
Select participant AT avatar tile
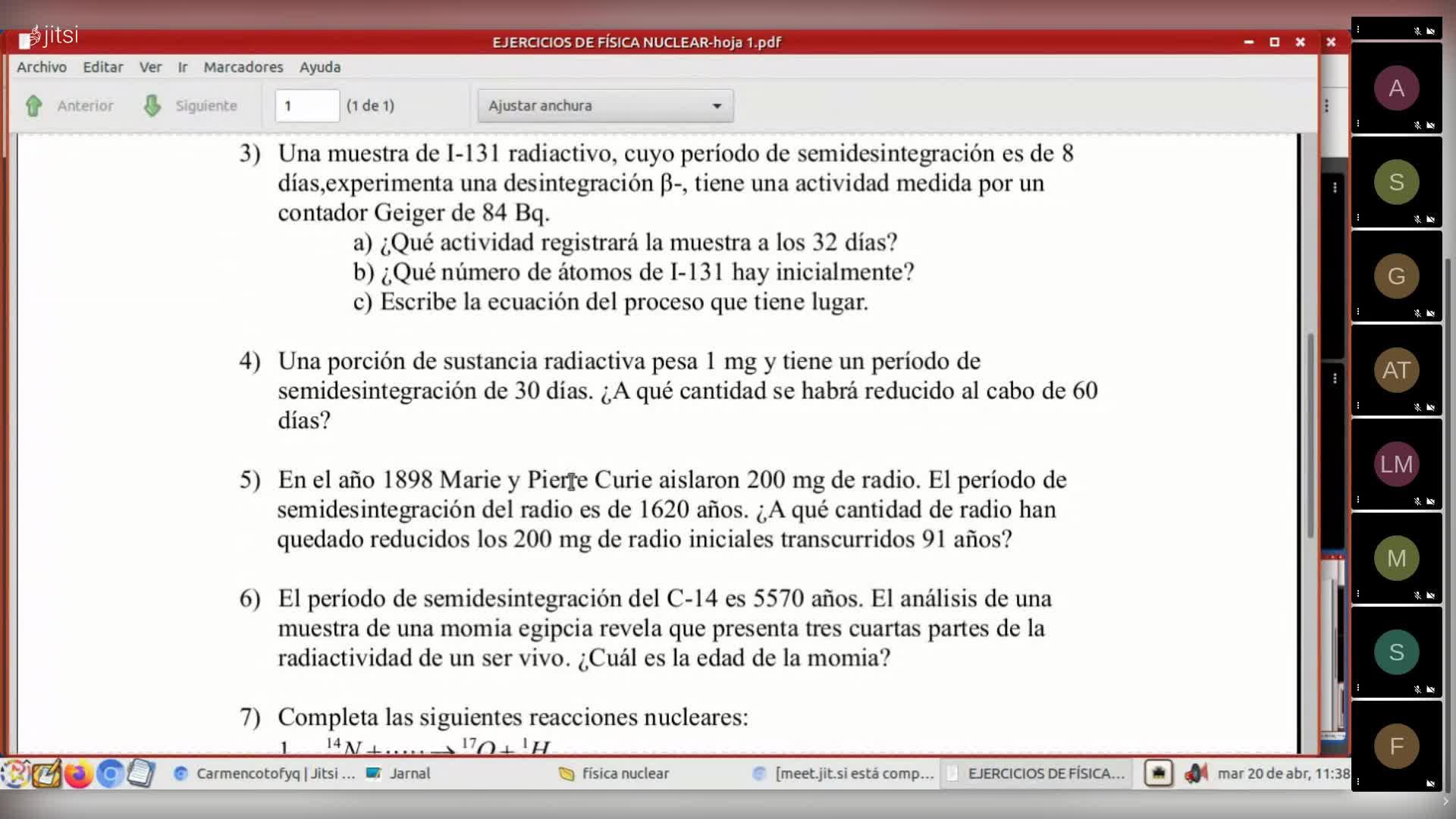click(1396, 370)
